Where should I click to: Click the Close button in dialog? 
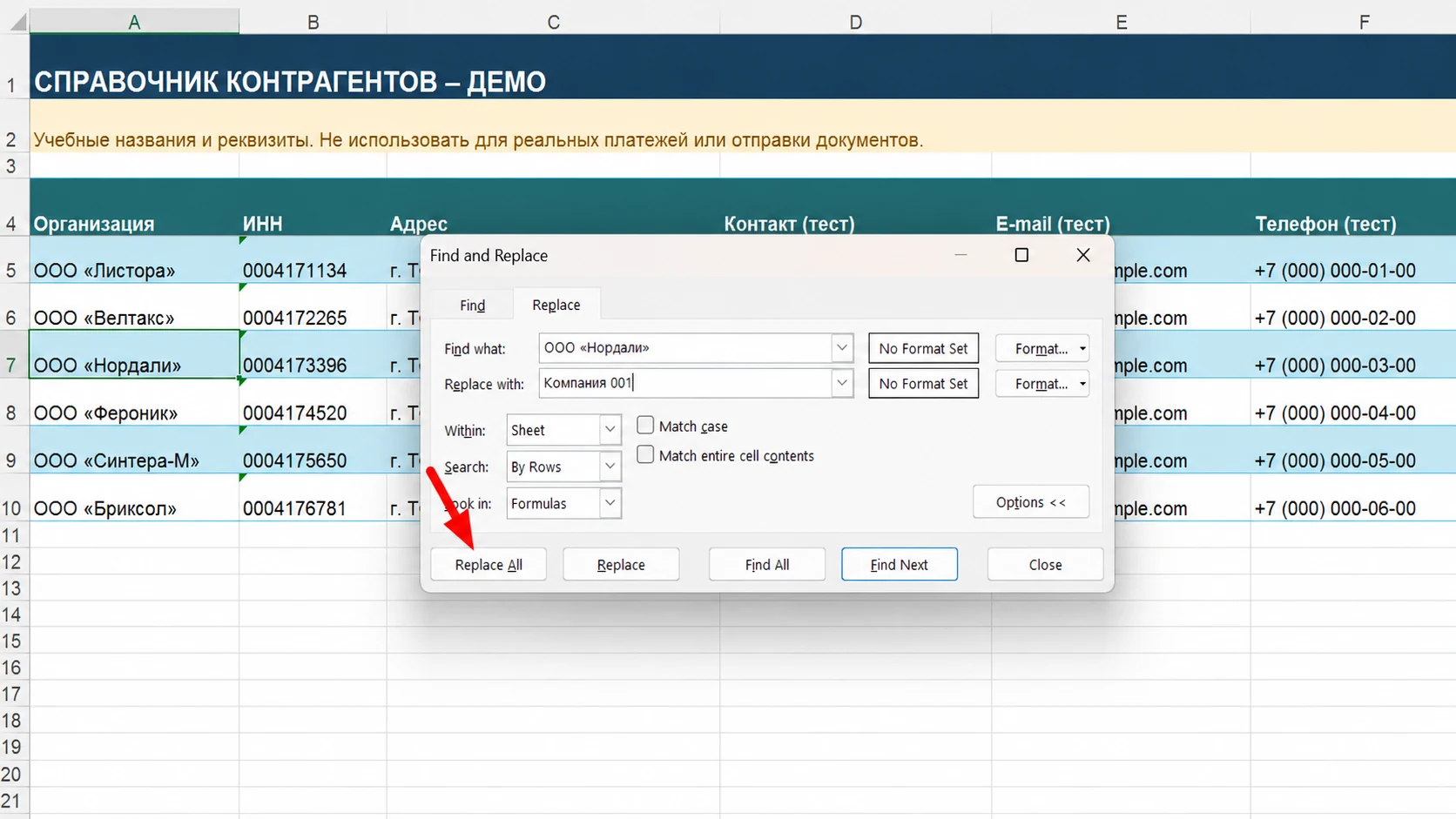[x=1045, y=564]
